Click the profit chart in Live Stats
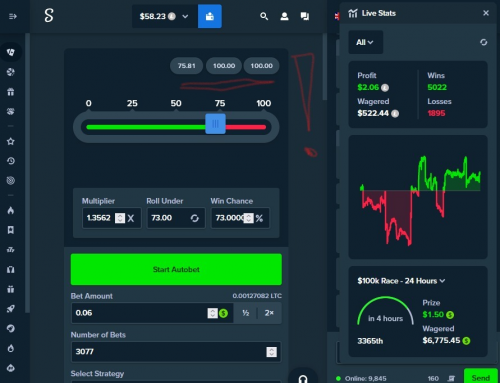 click(418, 197)
